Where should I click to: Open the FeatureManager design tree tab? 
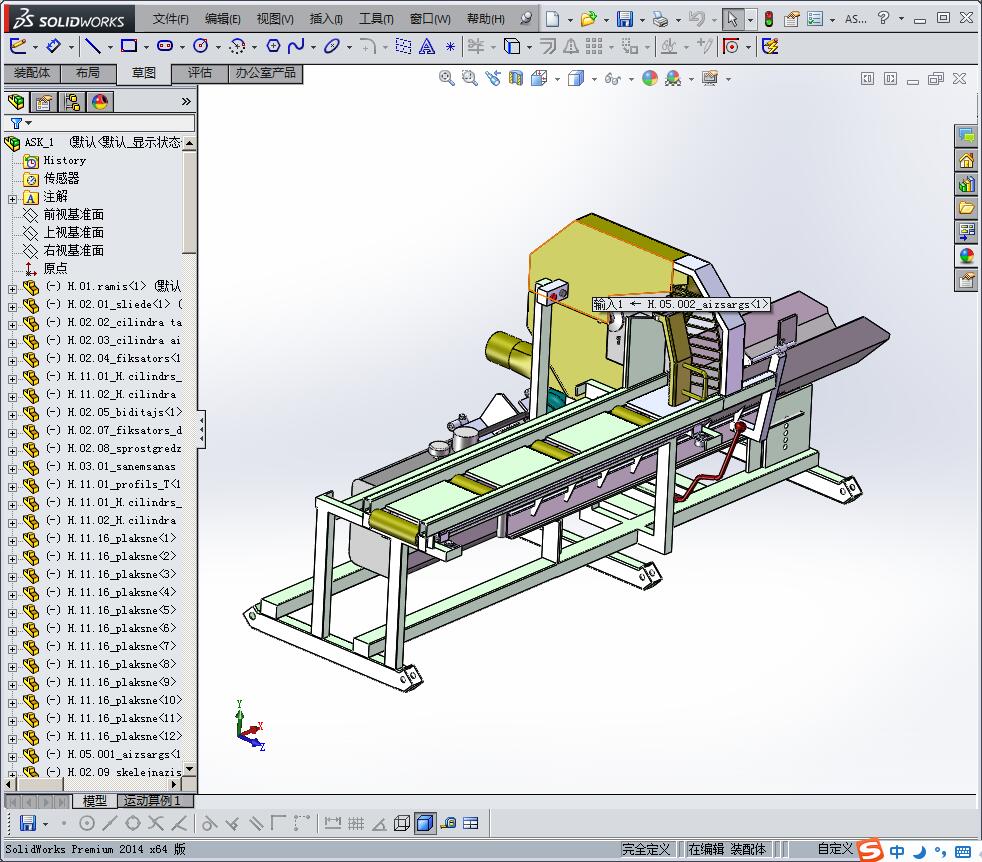click(x=16, y=102)
